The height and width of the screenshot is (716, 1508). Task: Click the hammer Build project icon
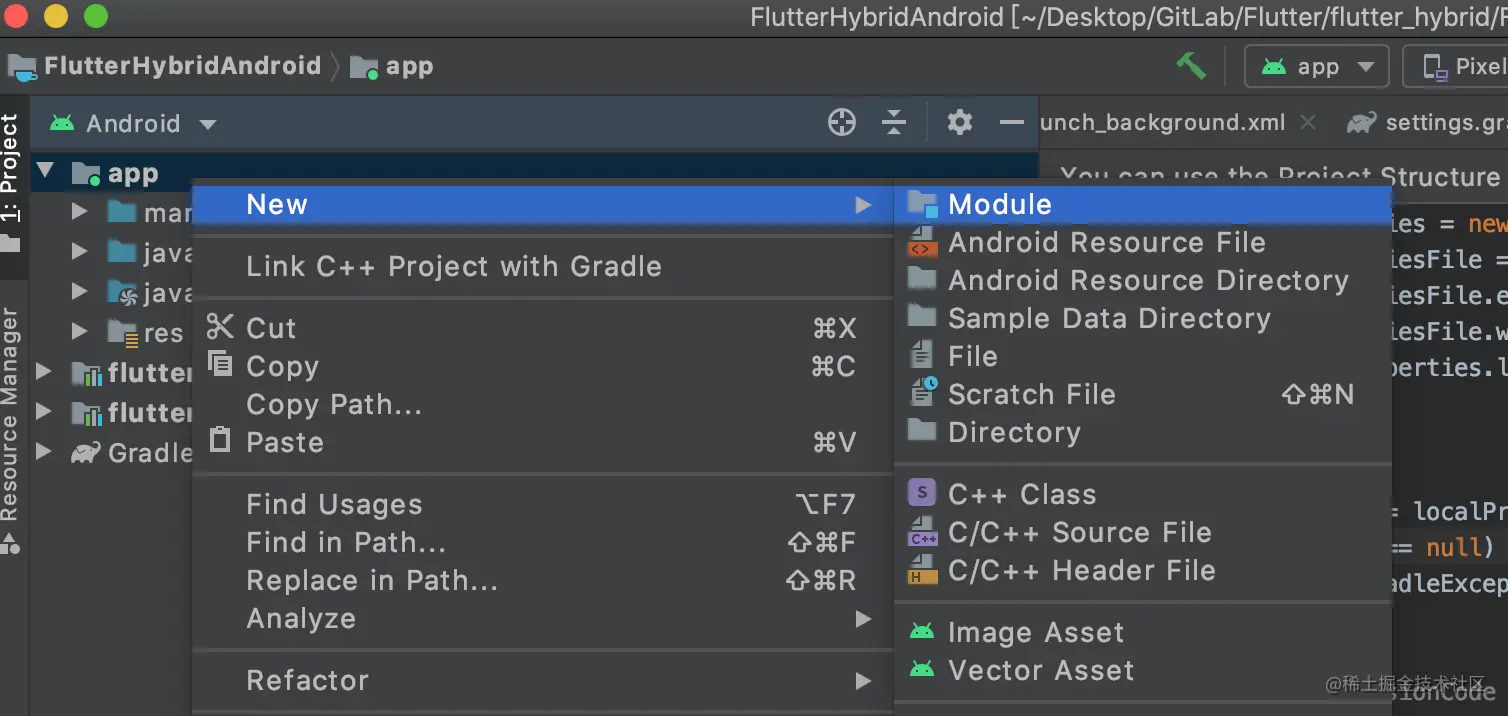click(1191, 66)
